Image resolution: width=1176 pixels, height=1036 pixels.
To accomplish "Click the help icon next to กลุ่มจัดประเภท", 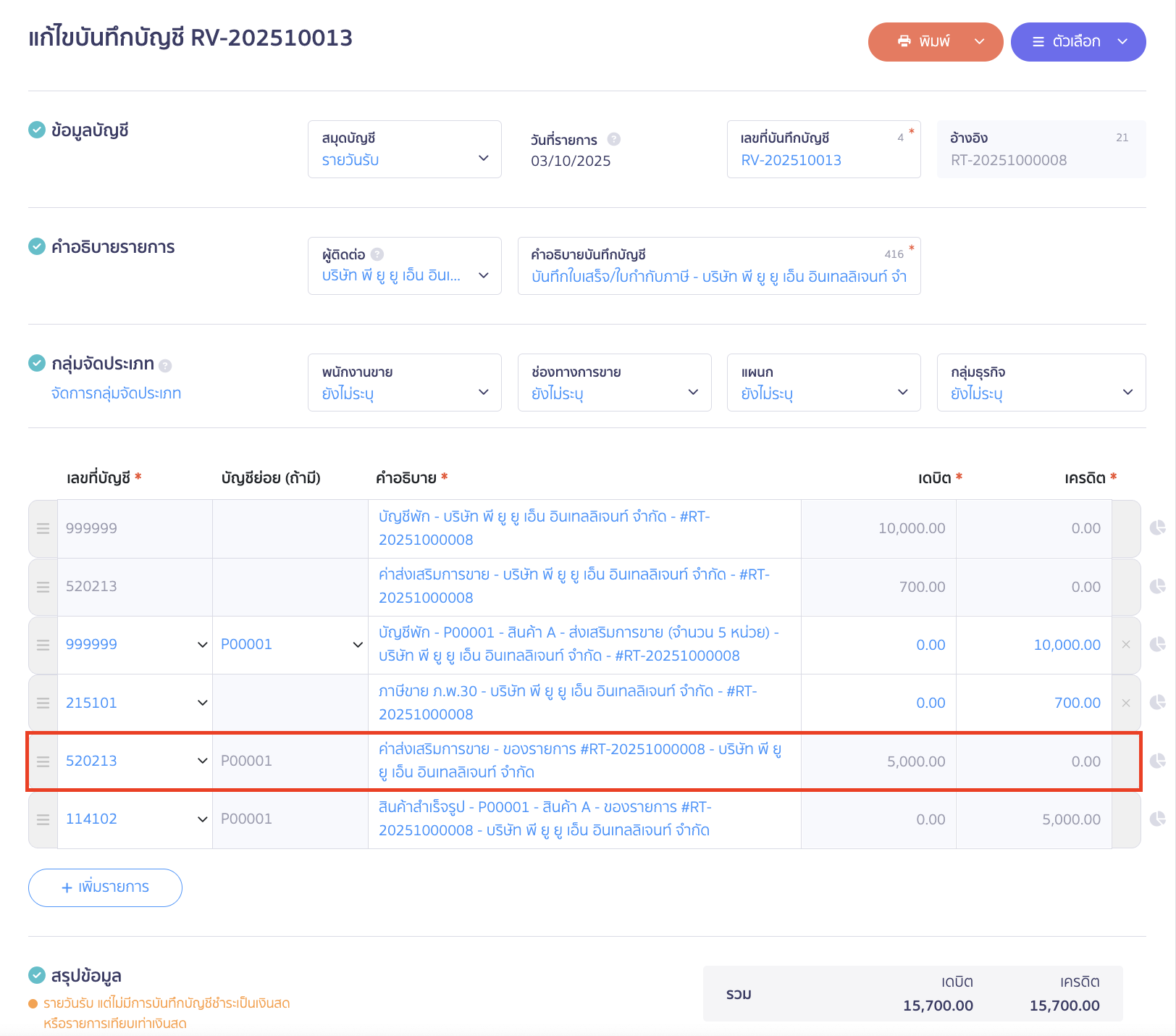I will (165, 366).
